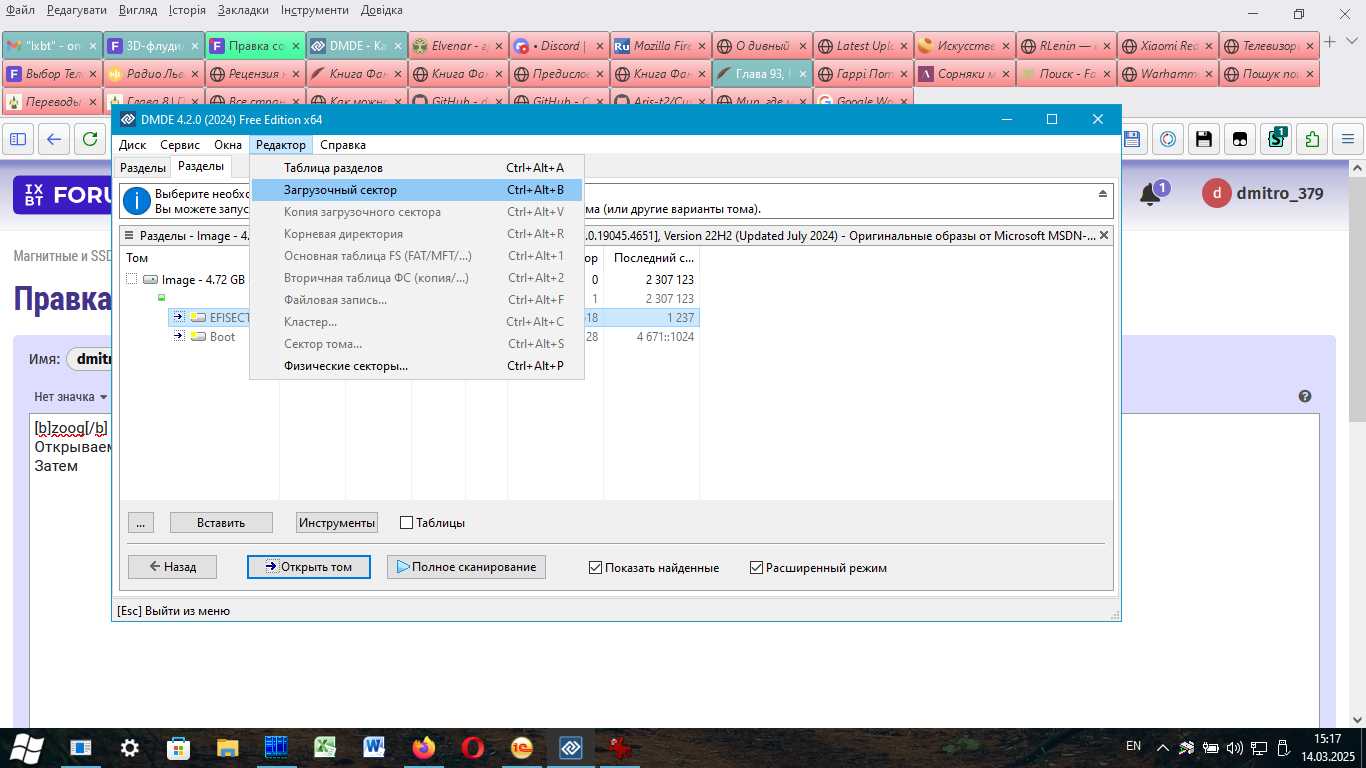
Task: Click the notification bell icon
Action: tap(1150, 195)
